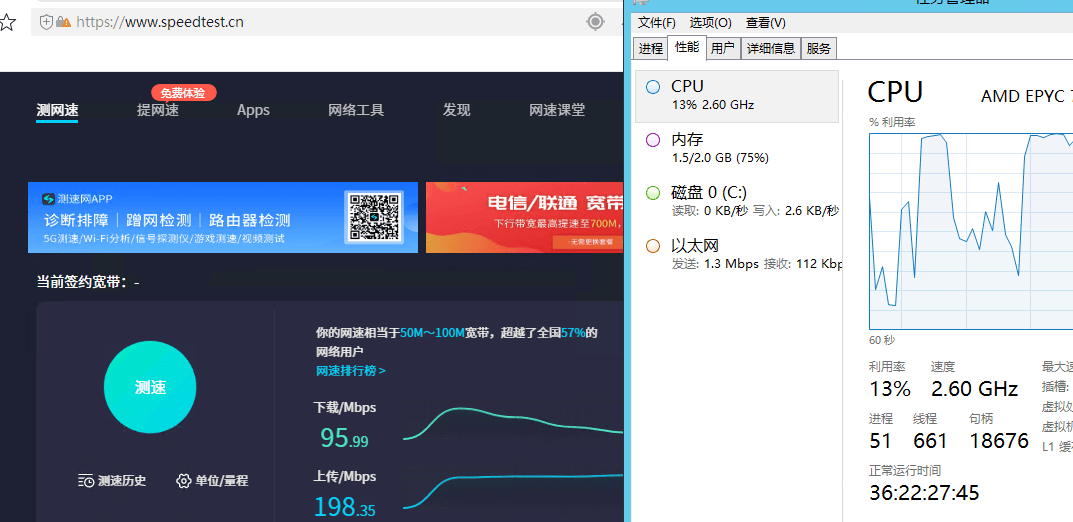This screenshot has width=1073, height=522.
Task: Click the shield icon in address bar
Action: coord(46,22)
